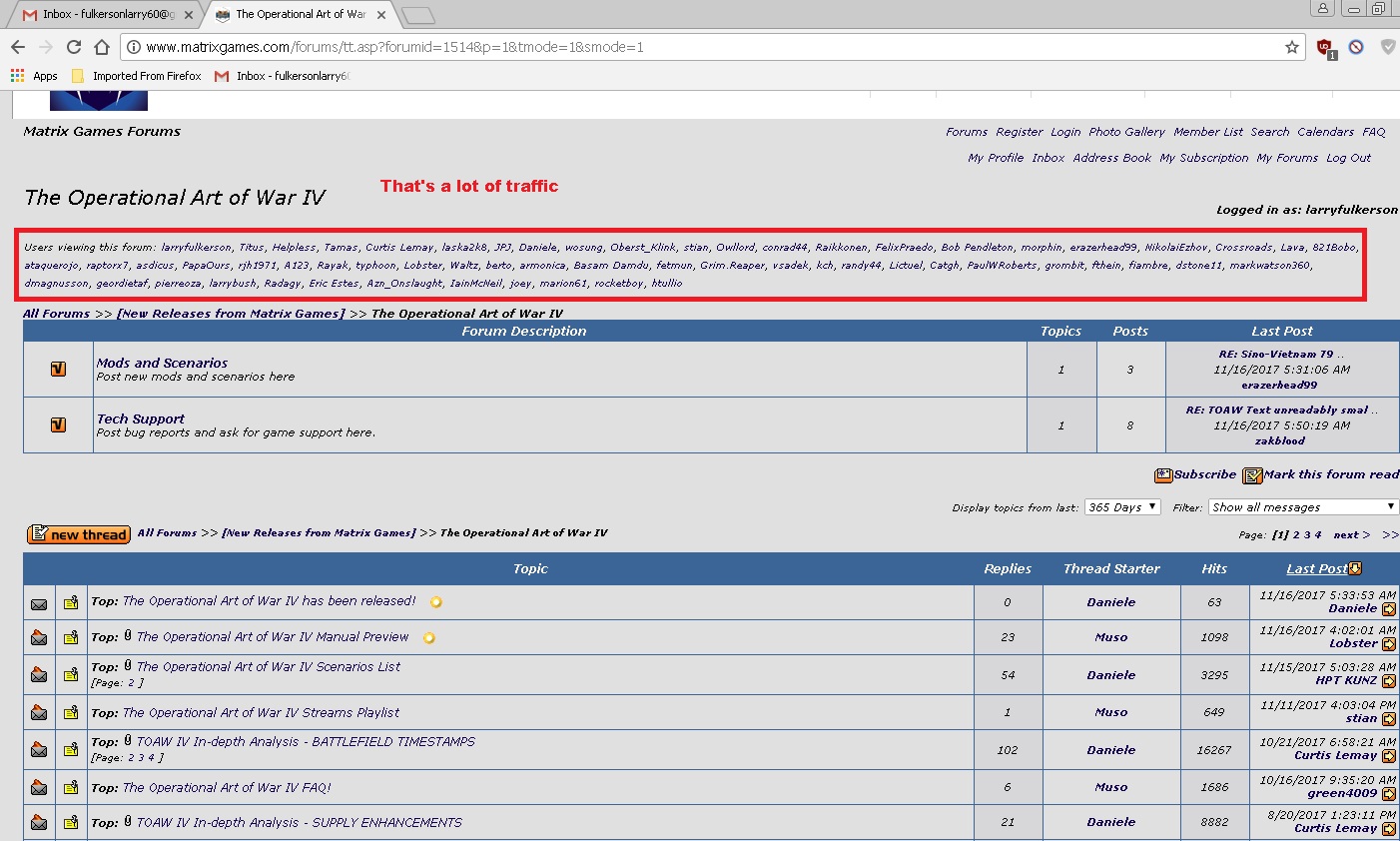The width and height of the screenshot is (1400, 841).
Task: Click the uBlock extension icon
Action: (1325, 48)
